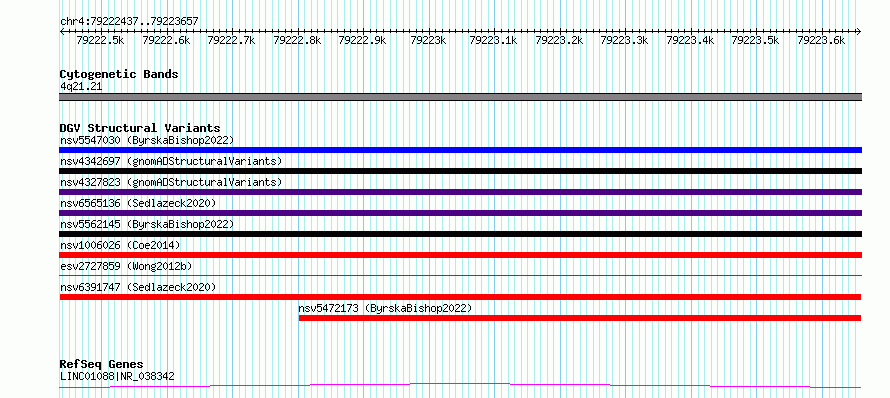Open the nsv6391747 (Sedlazeck2020) label
The width and height of the screenshot is (890, 398).
[138, 287]
